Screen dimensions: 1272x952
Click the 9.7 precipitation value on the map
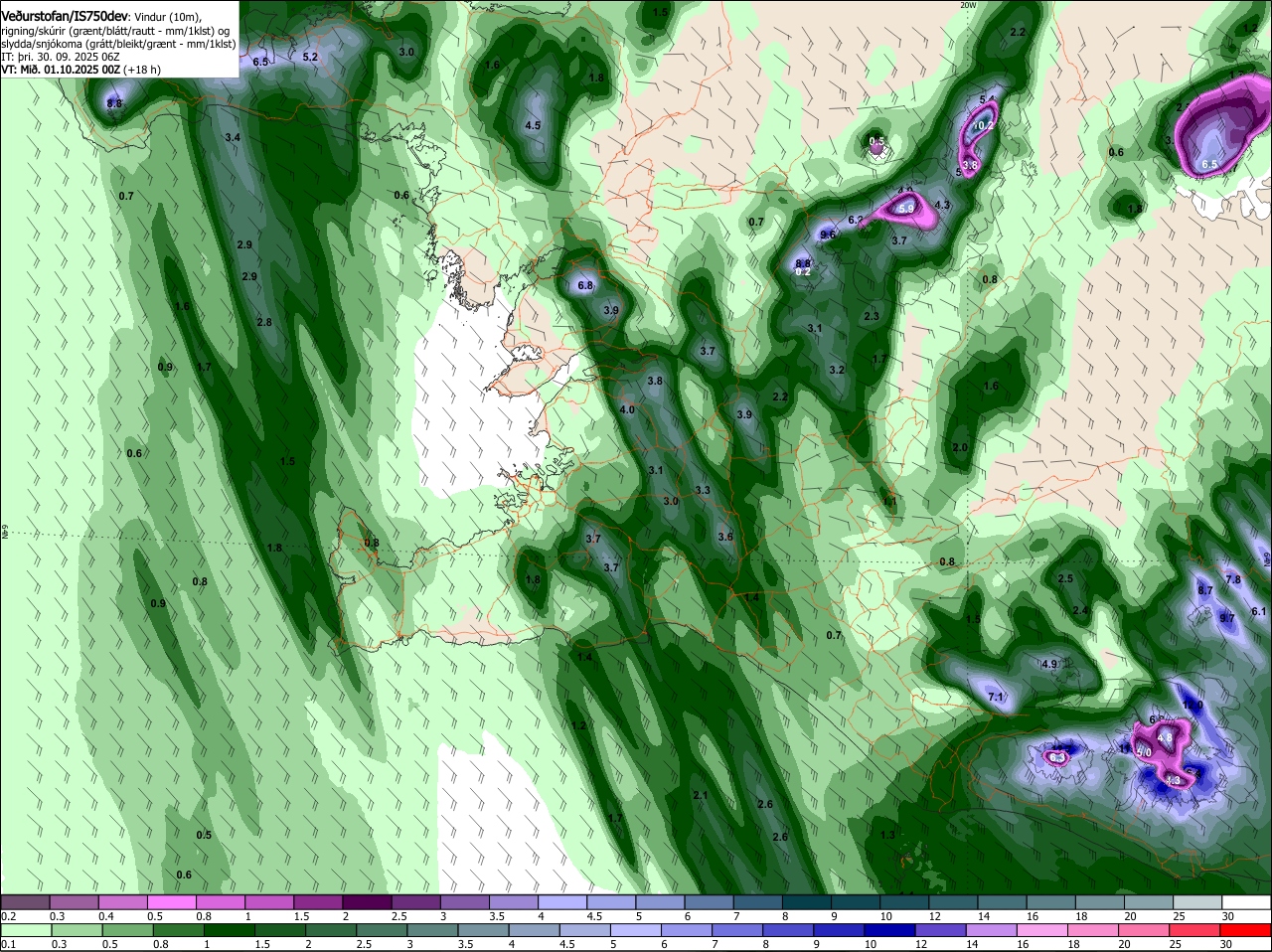1227,618
